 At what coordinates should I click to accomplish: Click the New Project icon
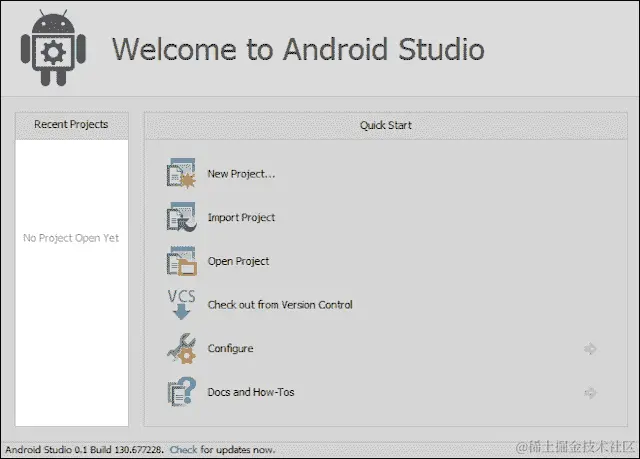[182, 173]
